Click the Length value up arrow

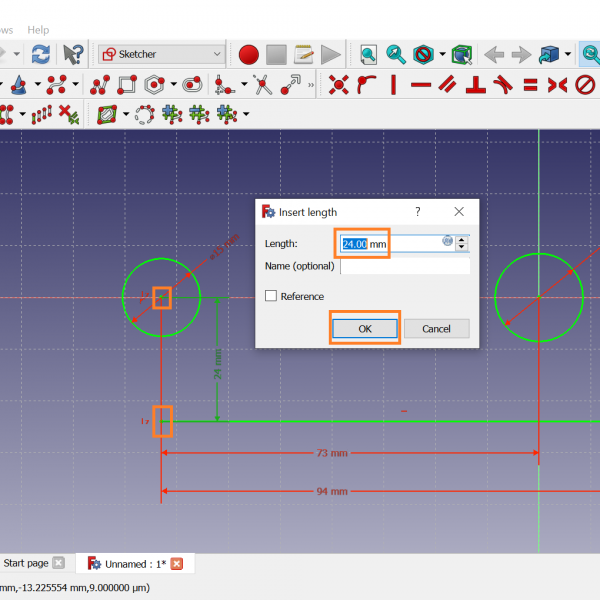point(462,239)
